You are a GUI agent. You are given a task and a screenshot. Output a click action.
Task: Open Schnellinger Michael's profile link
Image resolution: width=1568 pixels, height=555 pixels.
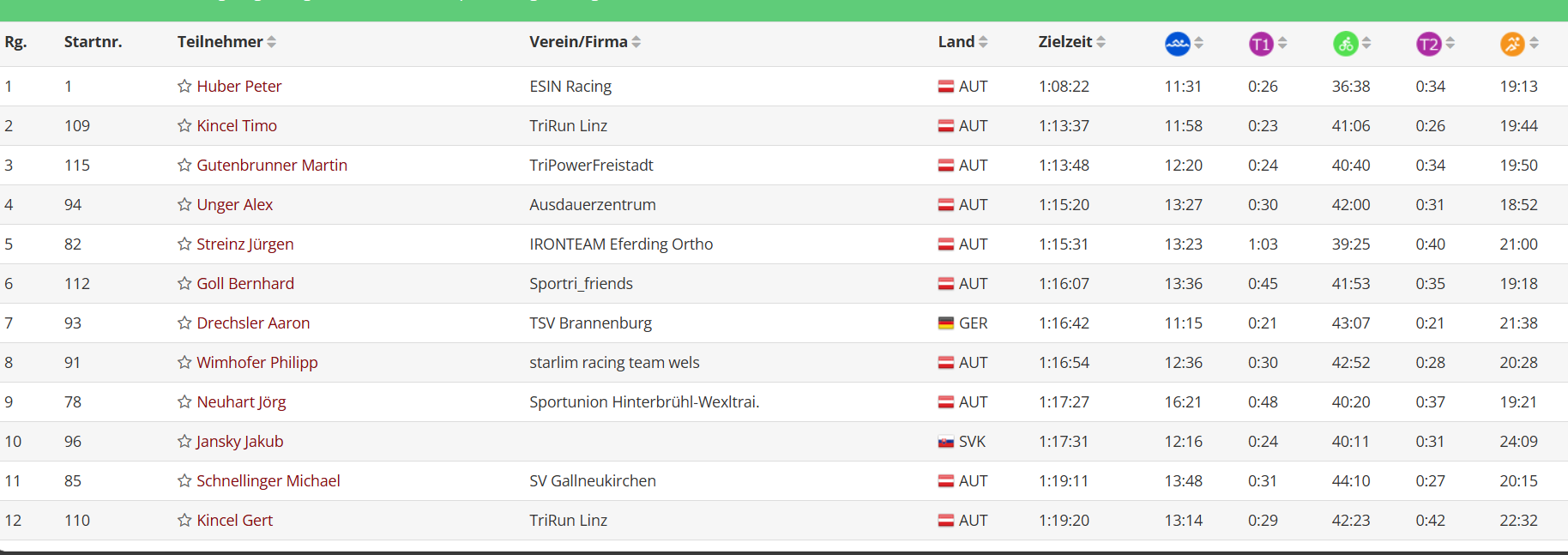coord(268,480)
